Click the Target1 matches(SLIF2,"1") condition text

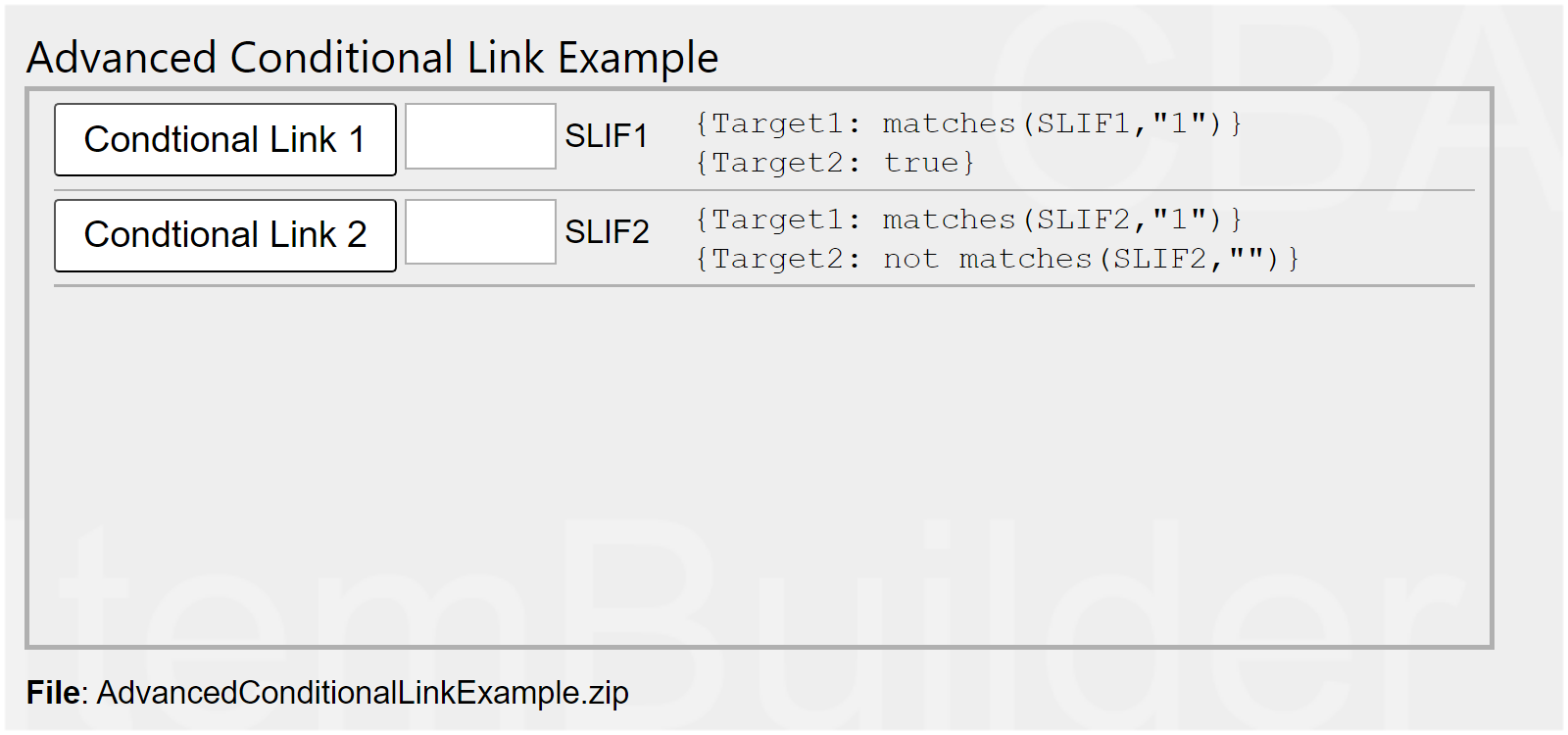(x=968, y=220)
